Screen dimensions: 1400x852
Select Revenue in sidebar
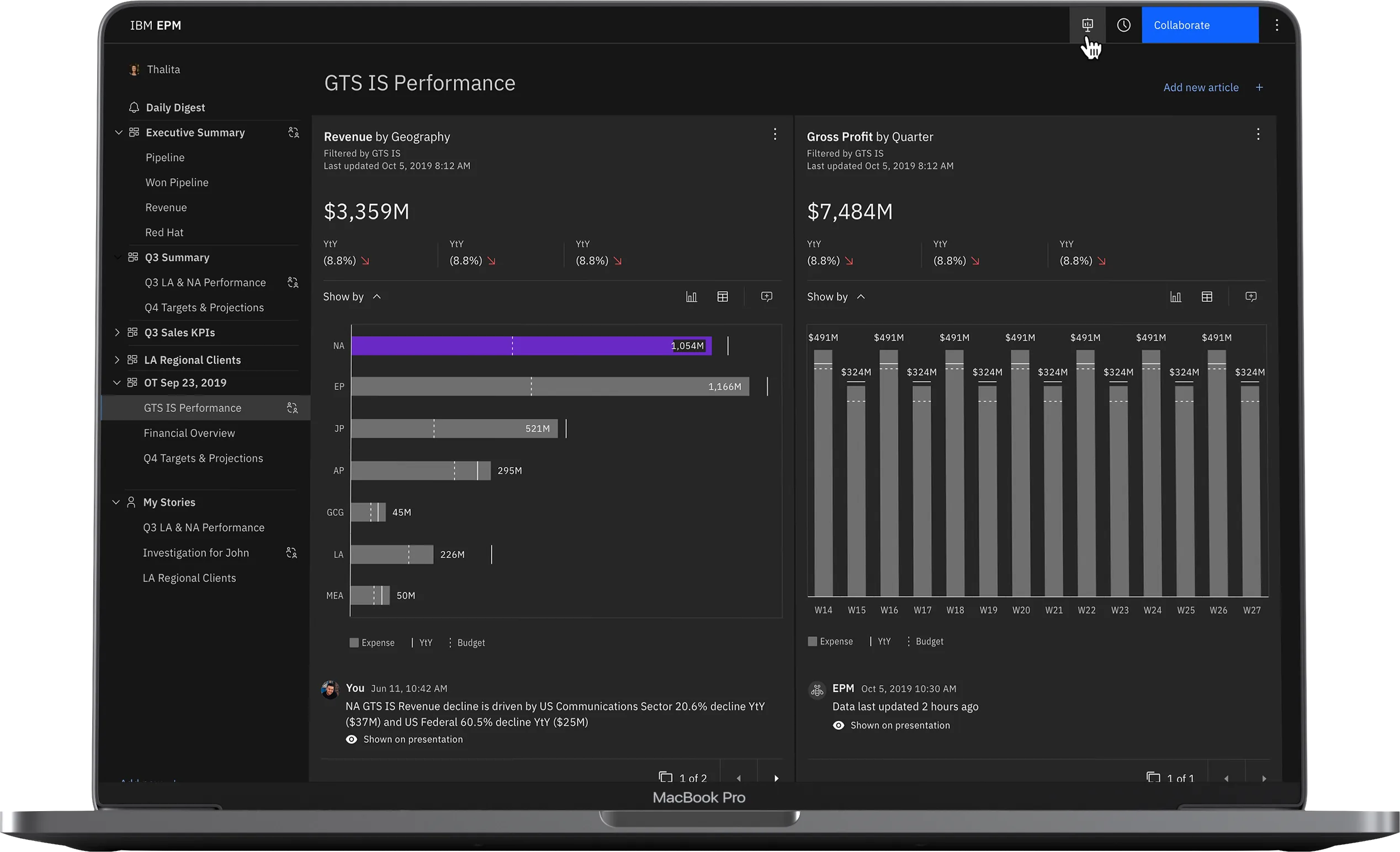pos(166,207)
